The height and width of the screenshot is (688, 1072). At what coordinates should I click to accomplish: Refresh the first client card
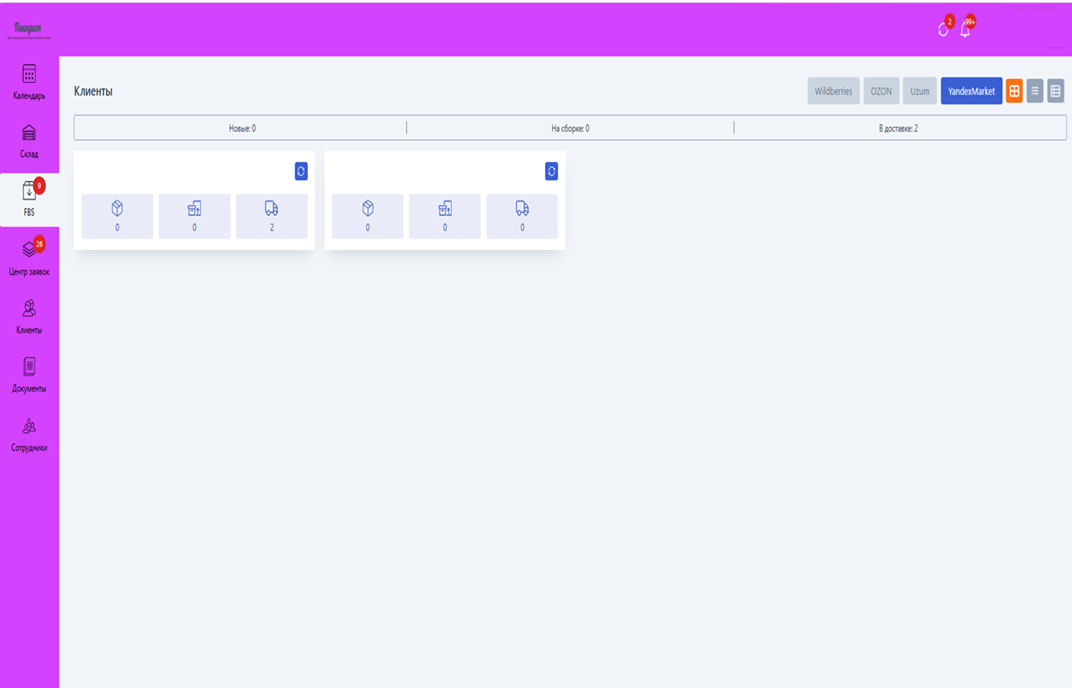click(301, 172)
